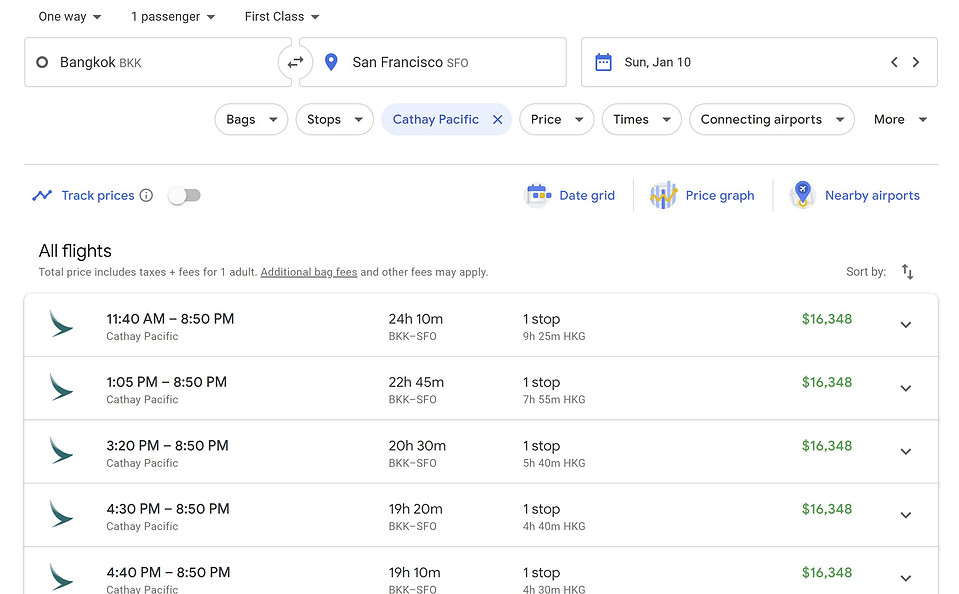The width and height of the screenshot is (959, 594).
Task: Click the 24h 10m flight duration
Action: point(416,319)
